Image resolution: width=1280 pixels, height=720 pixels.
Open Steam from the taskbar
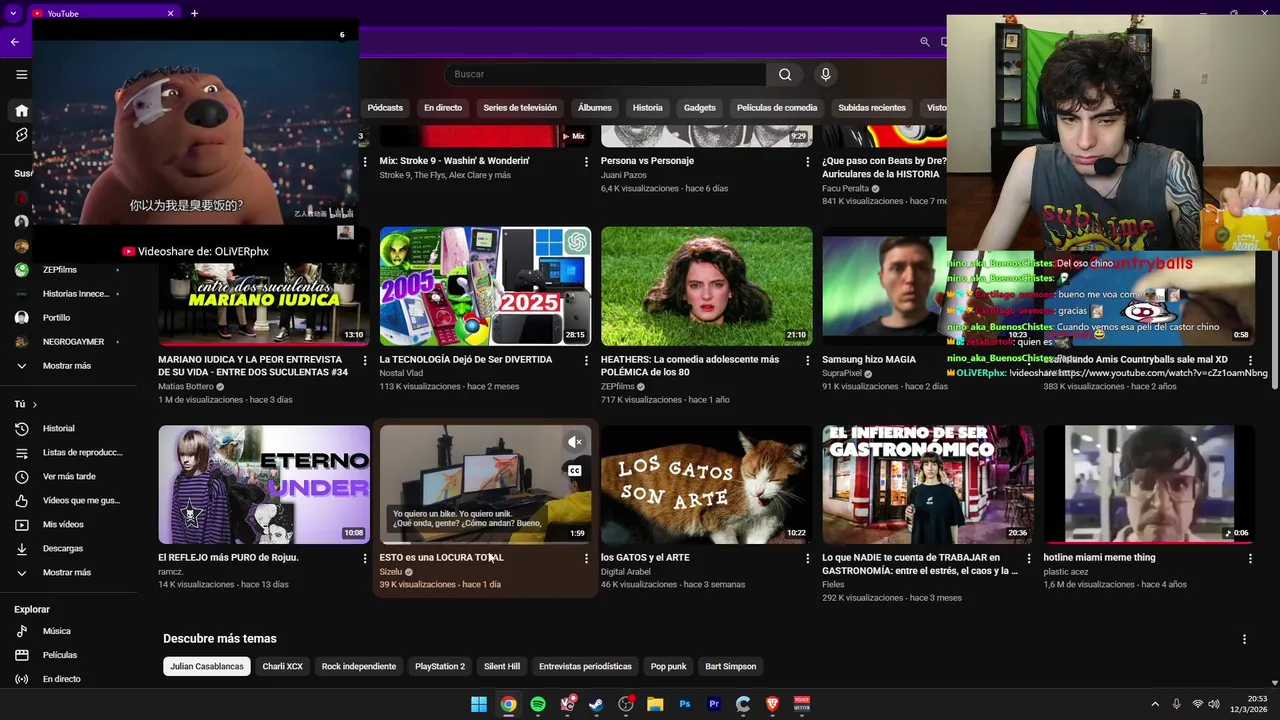click(596, 704)
